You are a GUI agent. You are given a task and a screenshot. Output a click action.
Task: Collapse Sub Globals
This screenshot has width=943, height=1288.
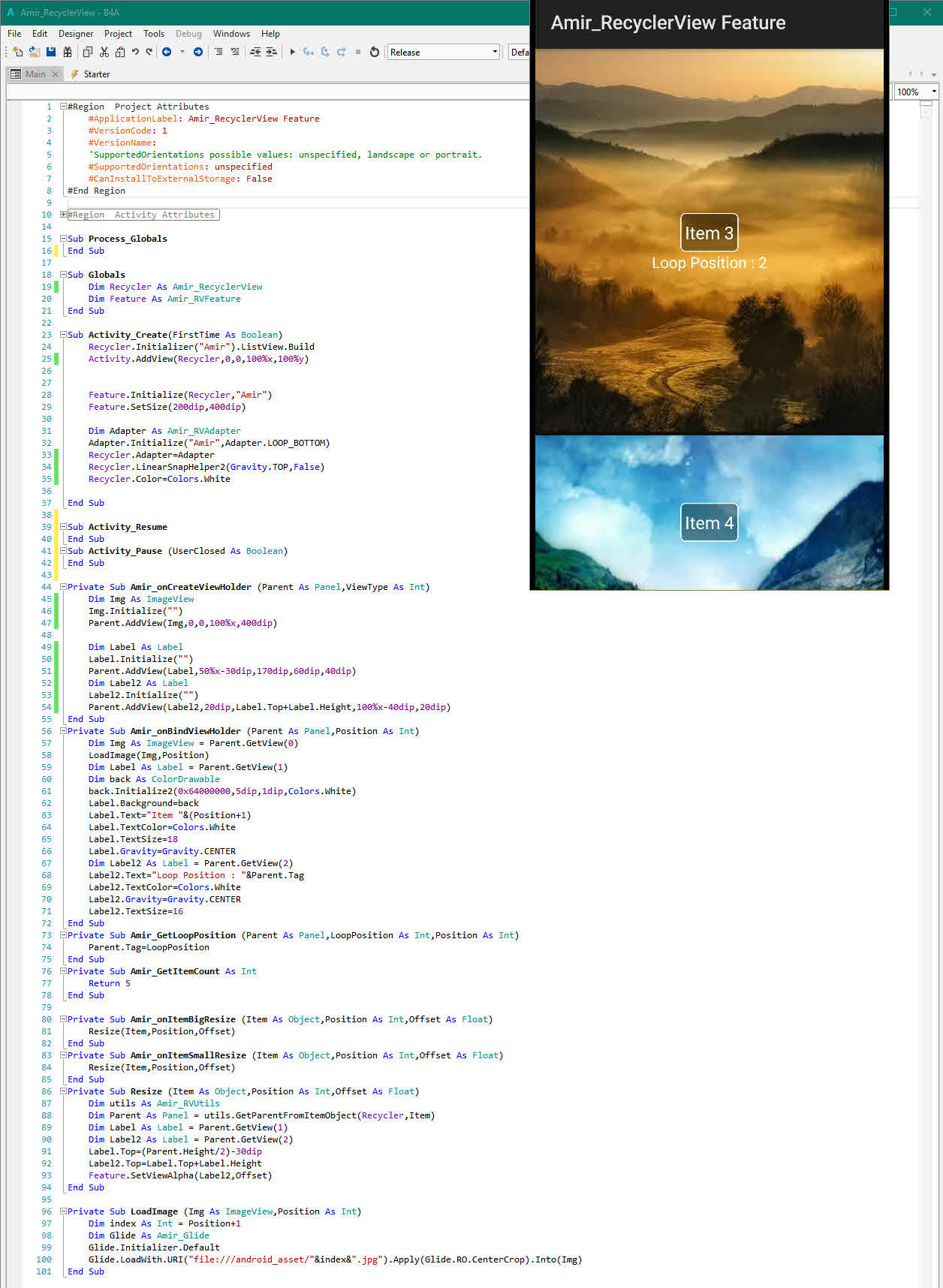point(64,275)
